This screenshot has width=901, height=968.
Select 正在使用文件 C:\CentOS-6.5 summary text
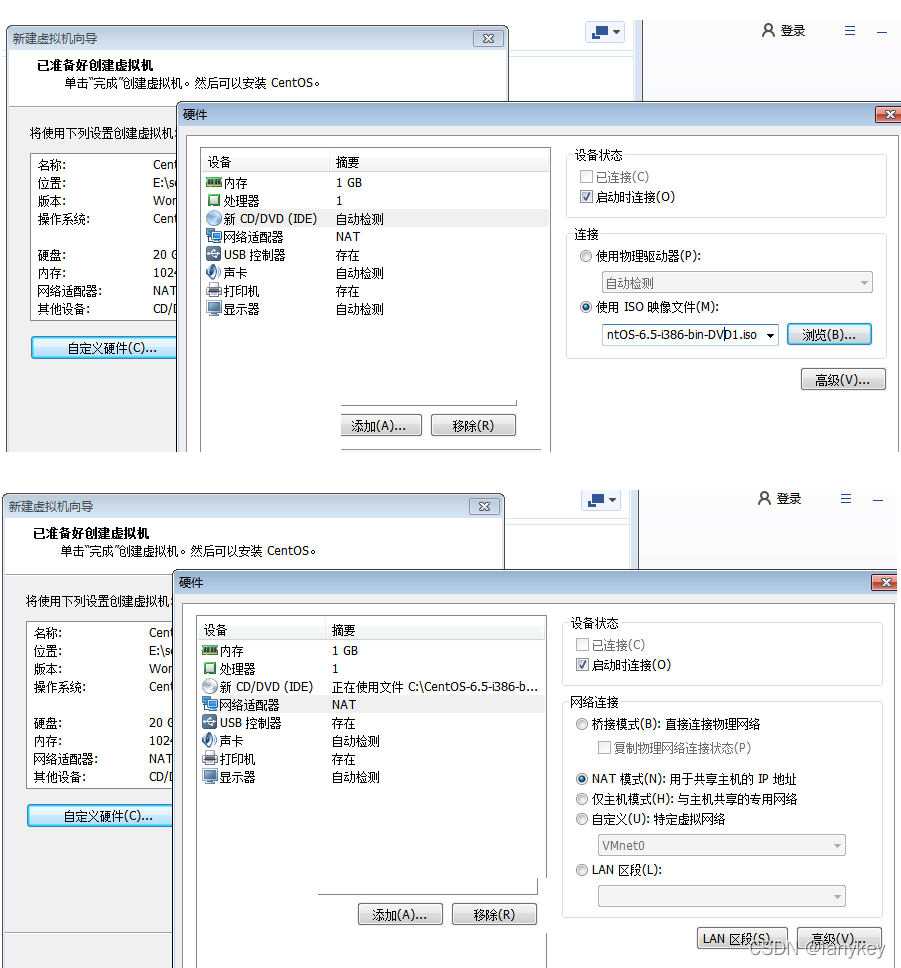[435, 686]
